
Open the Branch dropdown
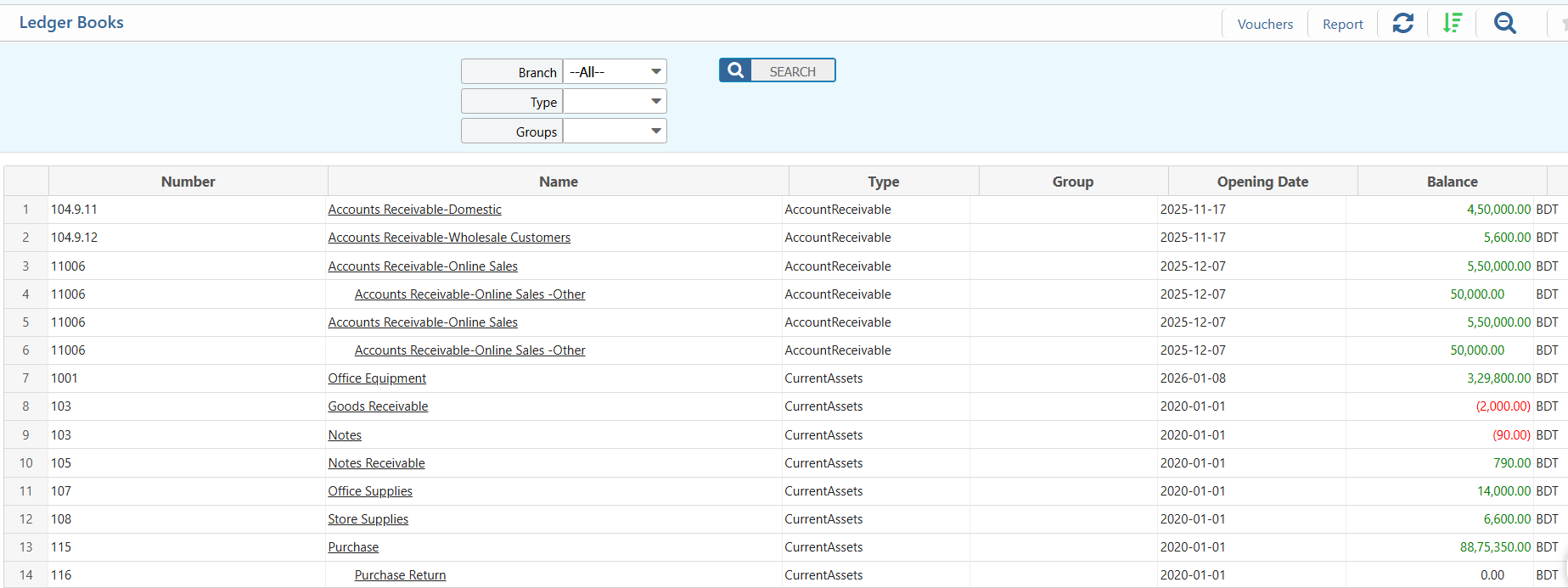pos(615,72)
